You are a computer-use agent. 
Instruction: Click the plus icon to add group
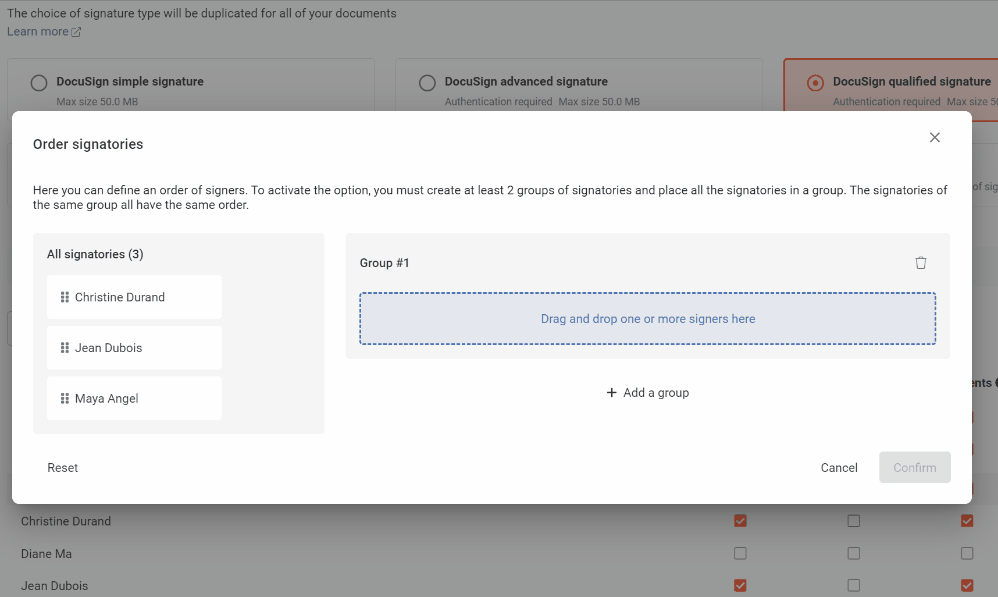[x=612, y=393]
